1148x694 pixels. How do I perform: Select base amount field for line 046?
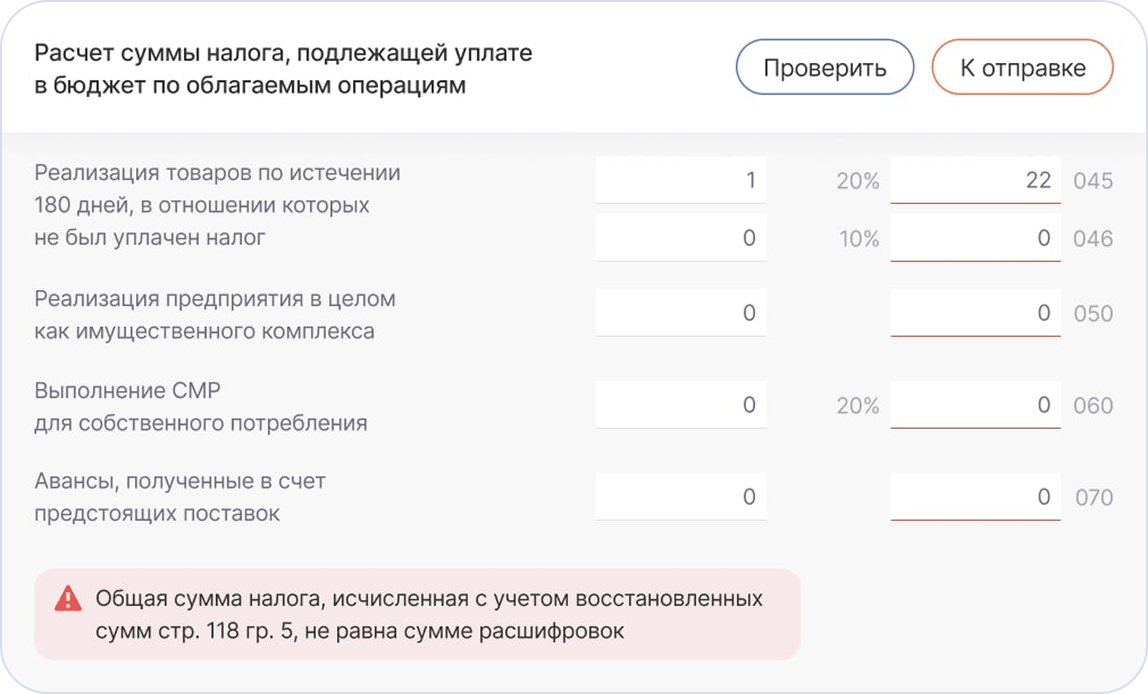[681, 238]
